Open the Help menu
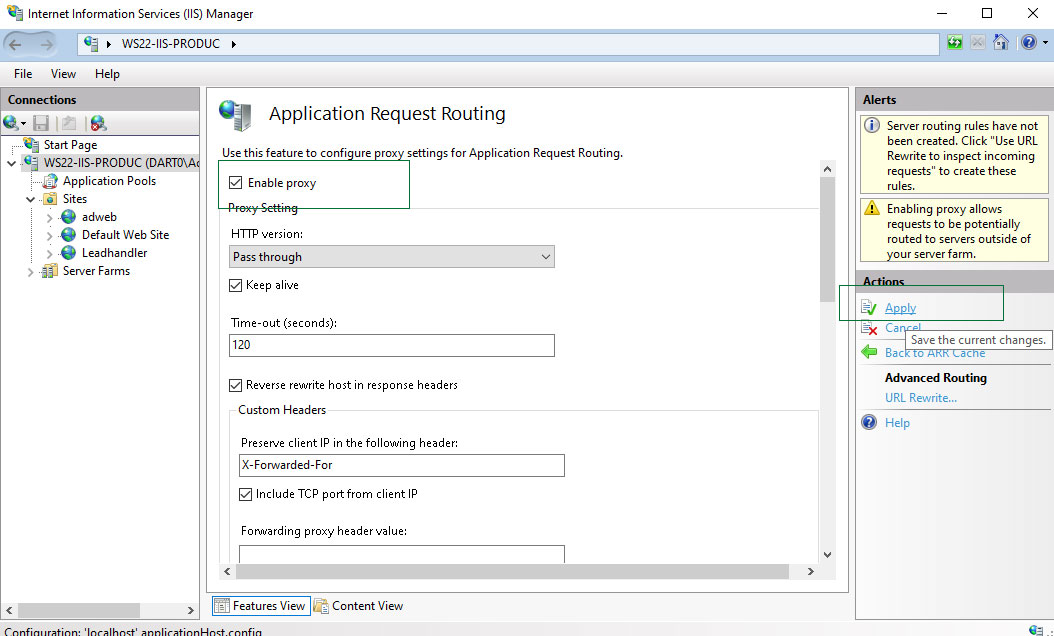The width and height of the screenshot is (1054, 636). [x=107, y=74]
